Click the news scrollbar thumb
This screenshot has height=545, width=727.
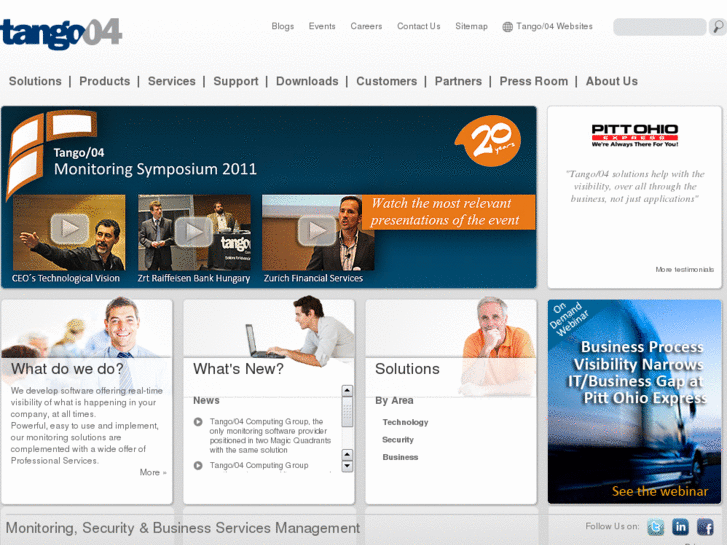click(x=347, y=412)
